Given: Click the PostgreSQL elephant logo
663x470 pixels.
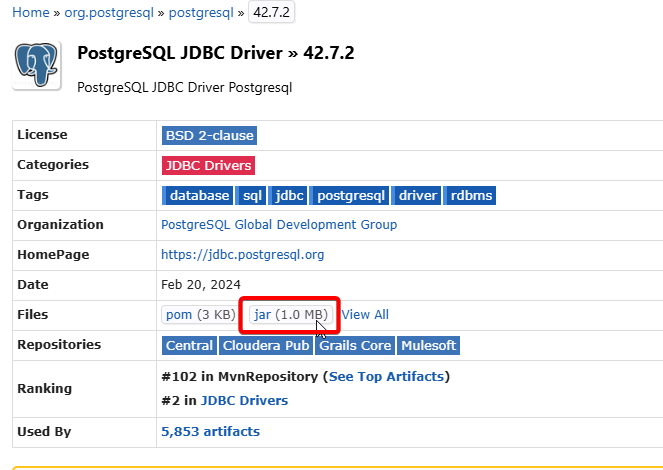Looking at the screenshot, I should coord(36,65).
